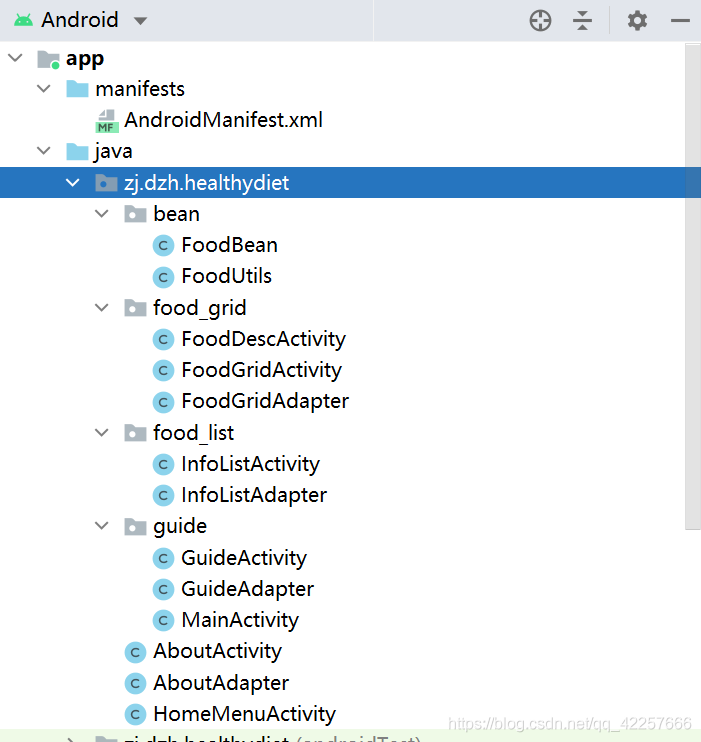Select the food_list package label

pyautogui.click(x=194, y=433)
